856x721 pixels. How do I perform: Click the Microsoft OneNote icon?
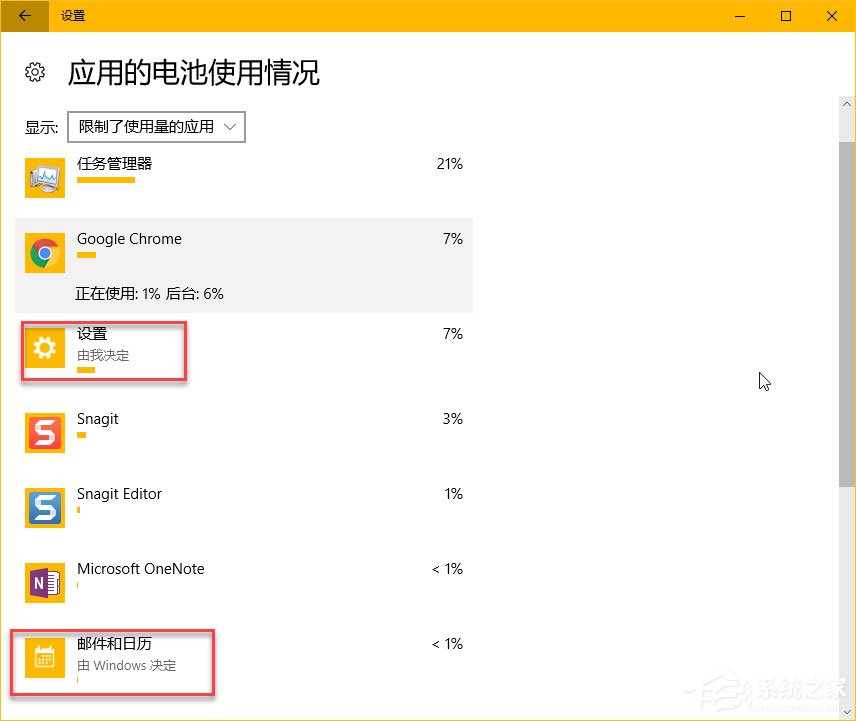pyautogui.click(x=44, y=582)
